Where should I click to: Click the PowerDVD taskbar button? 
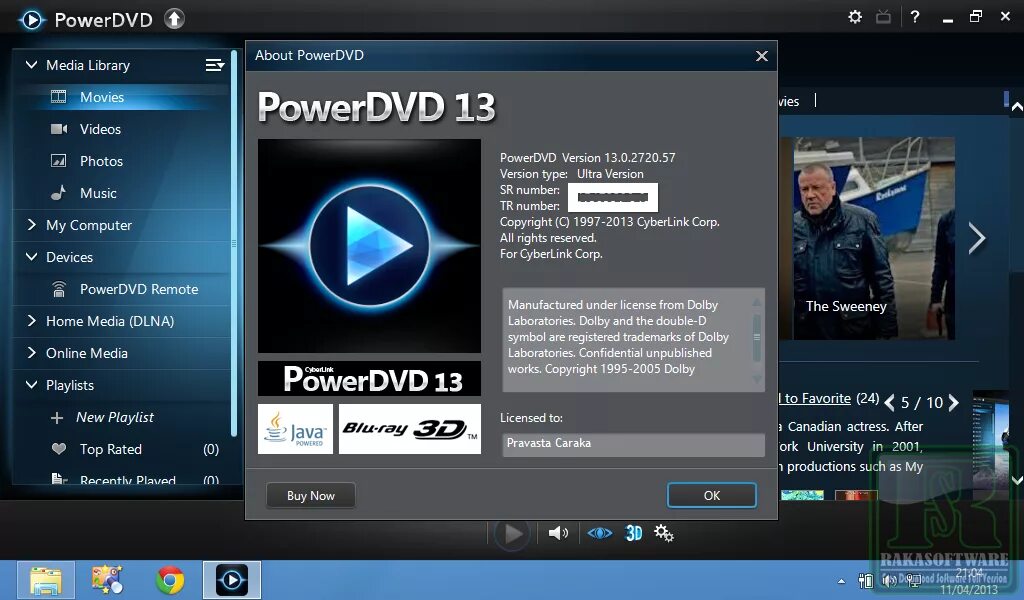click(x=232, y=580)
